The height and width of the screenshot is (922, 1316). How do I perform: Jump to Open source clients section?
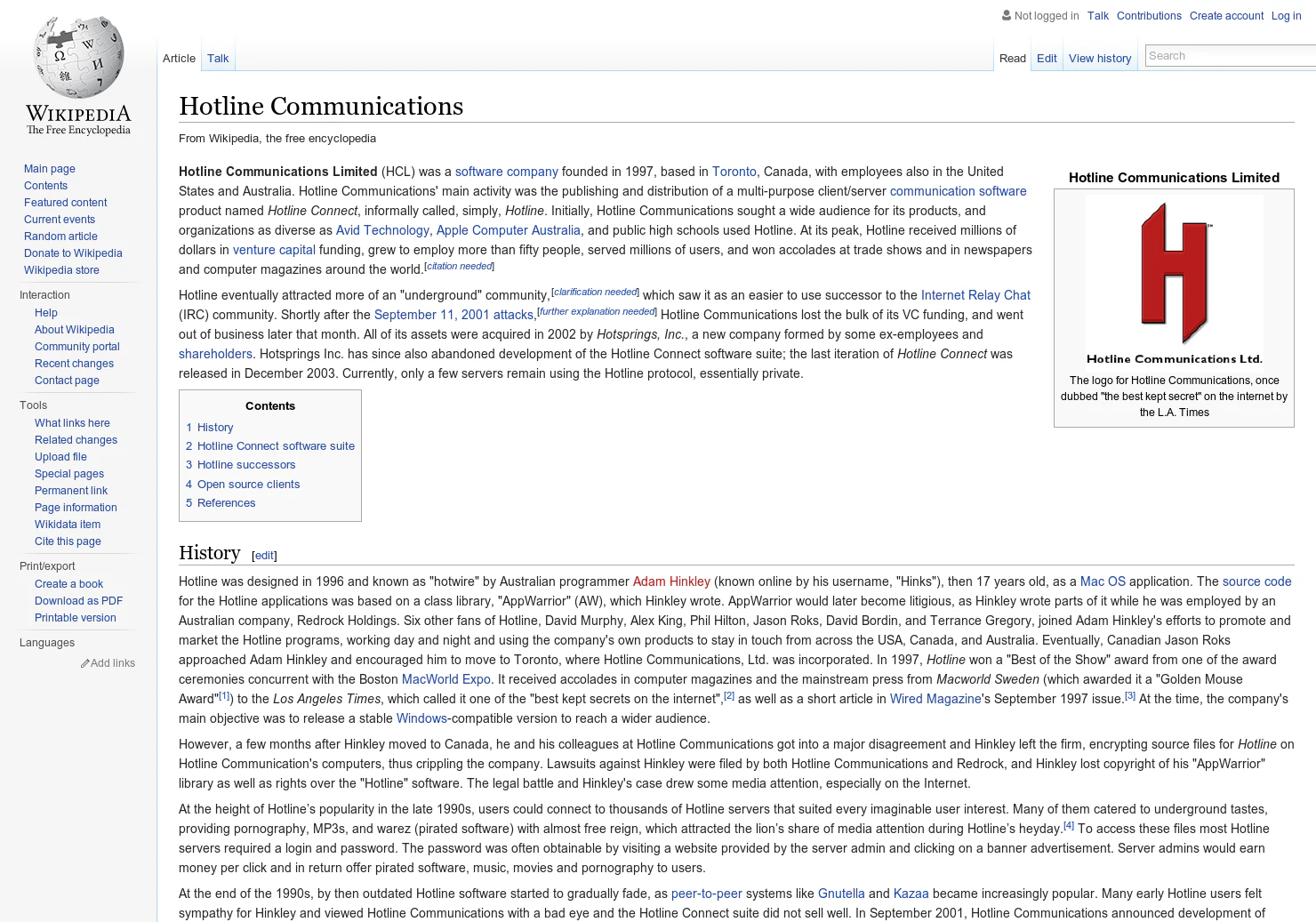pos(243,485)
